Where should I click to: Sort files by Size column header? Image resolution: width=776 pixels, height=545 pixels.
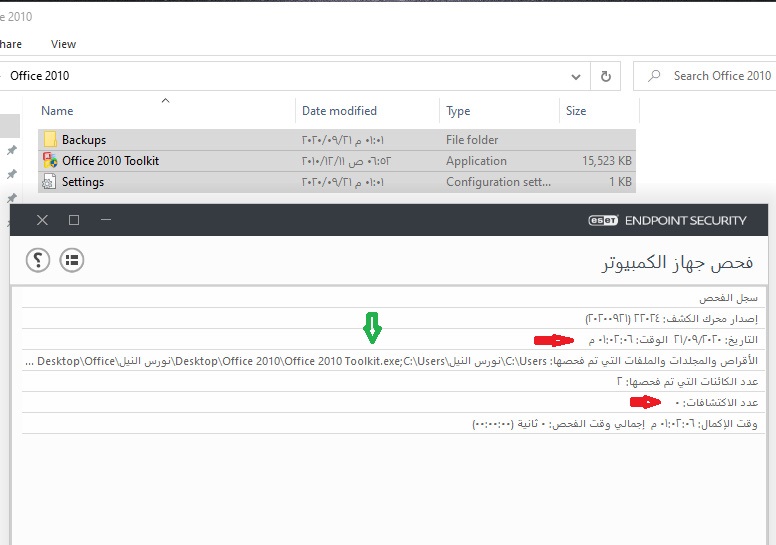pyautogui.click(x=576, y=111)
